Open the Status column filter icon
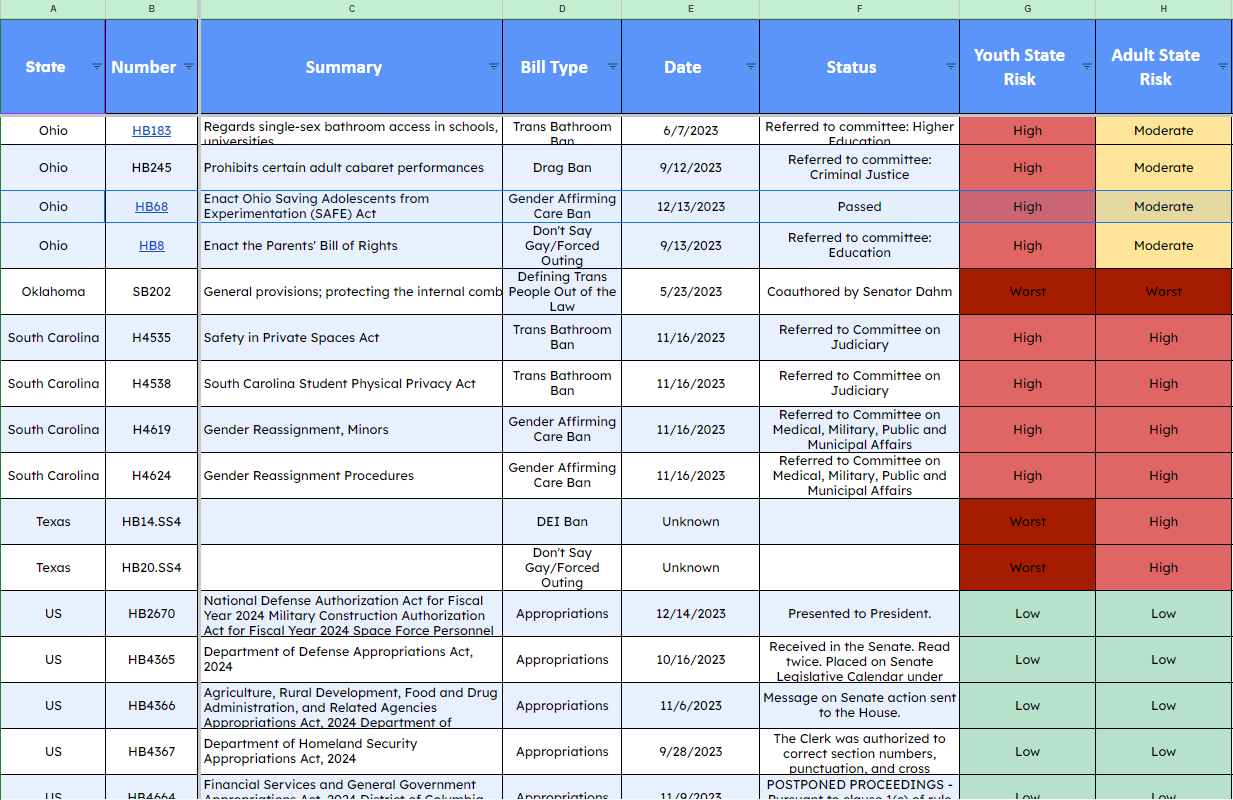The width and height of the screenshot is (1233, 800). [x=949, y=67]
